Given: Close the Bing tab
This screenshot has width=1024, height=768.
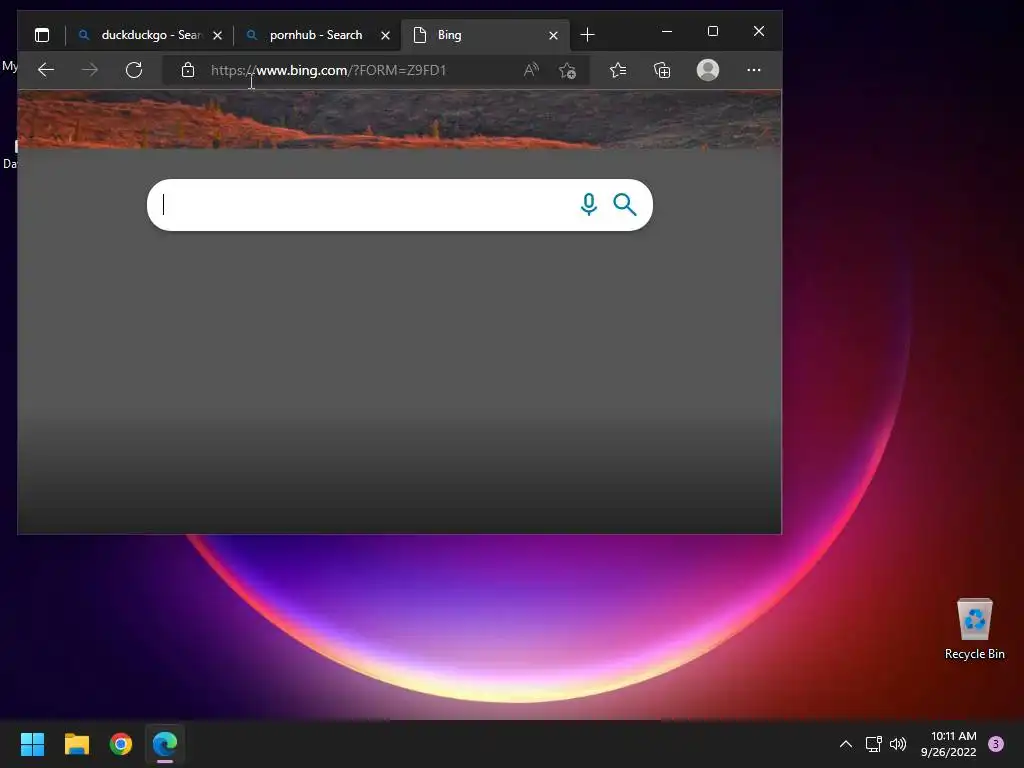Looking at the screenshot, I should tap(553, 35).
